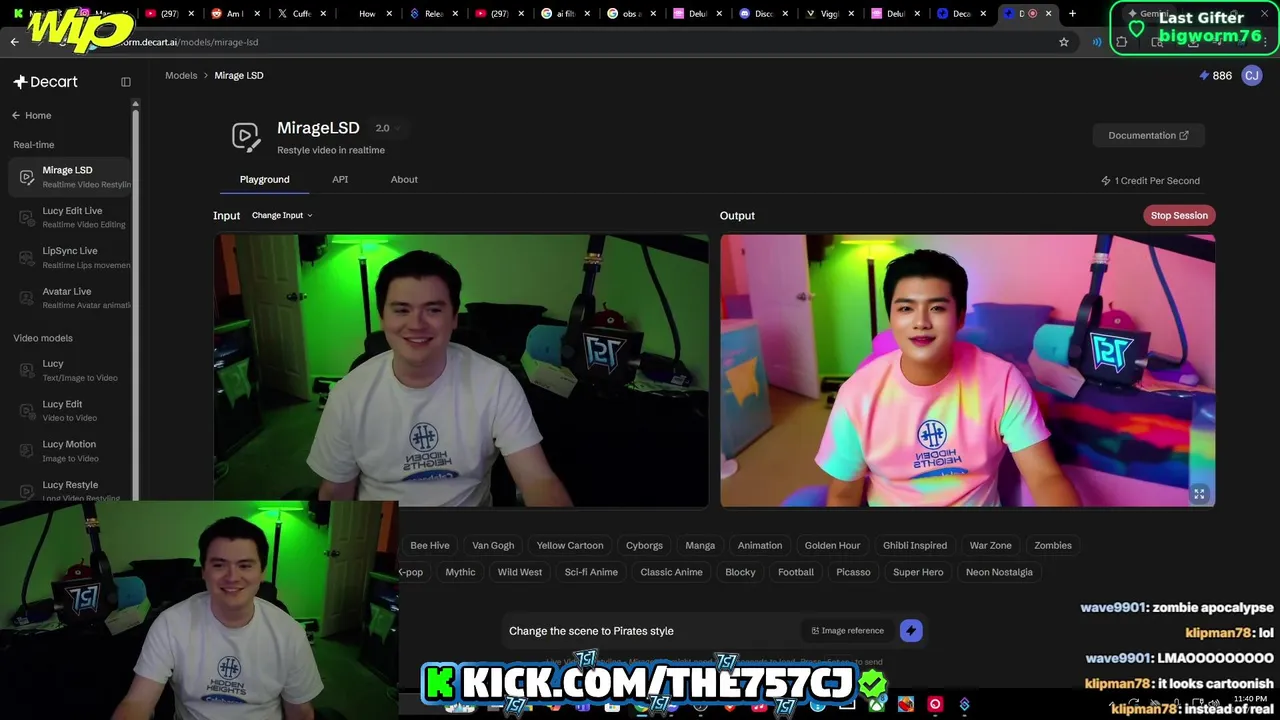Open the Change Input dropdown
This screenshot has width=1280, height=720.
(282, 216)
